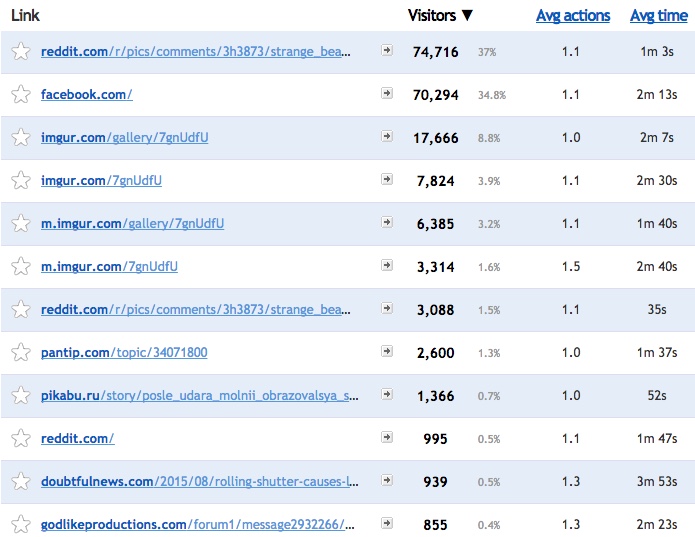Open the reddit.com/r/pics link with 1.5% share

click(x=195, y=310)
